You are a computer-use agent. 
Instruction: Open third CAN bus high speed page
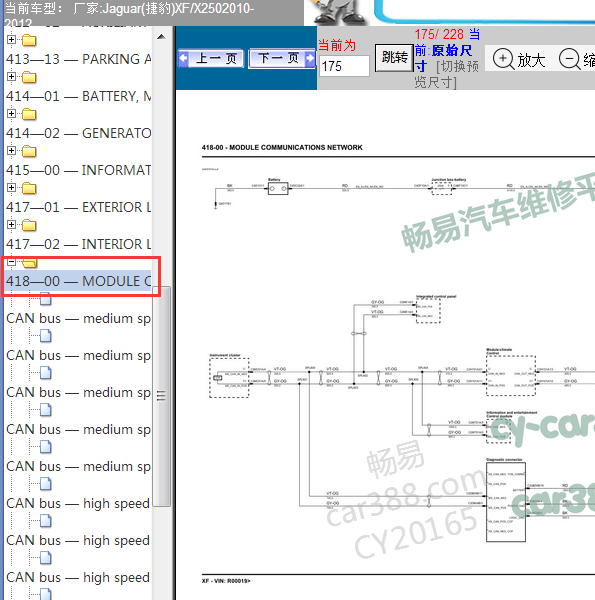click(78, 577)
